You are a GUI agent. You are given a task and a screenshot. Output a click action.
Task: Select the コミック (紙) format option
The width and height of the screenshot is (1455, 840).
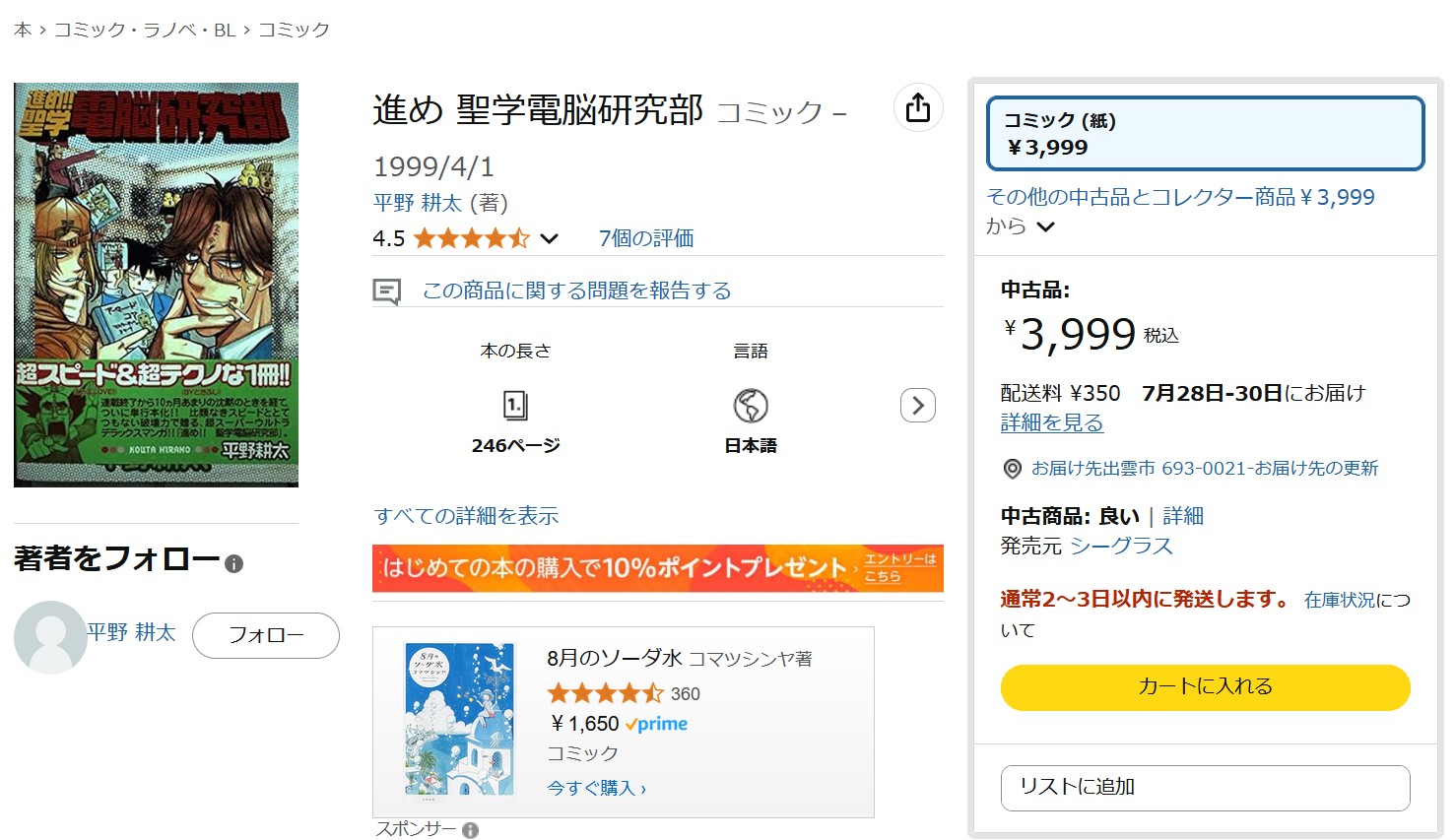[1206, 133]
